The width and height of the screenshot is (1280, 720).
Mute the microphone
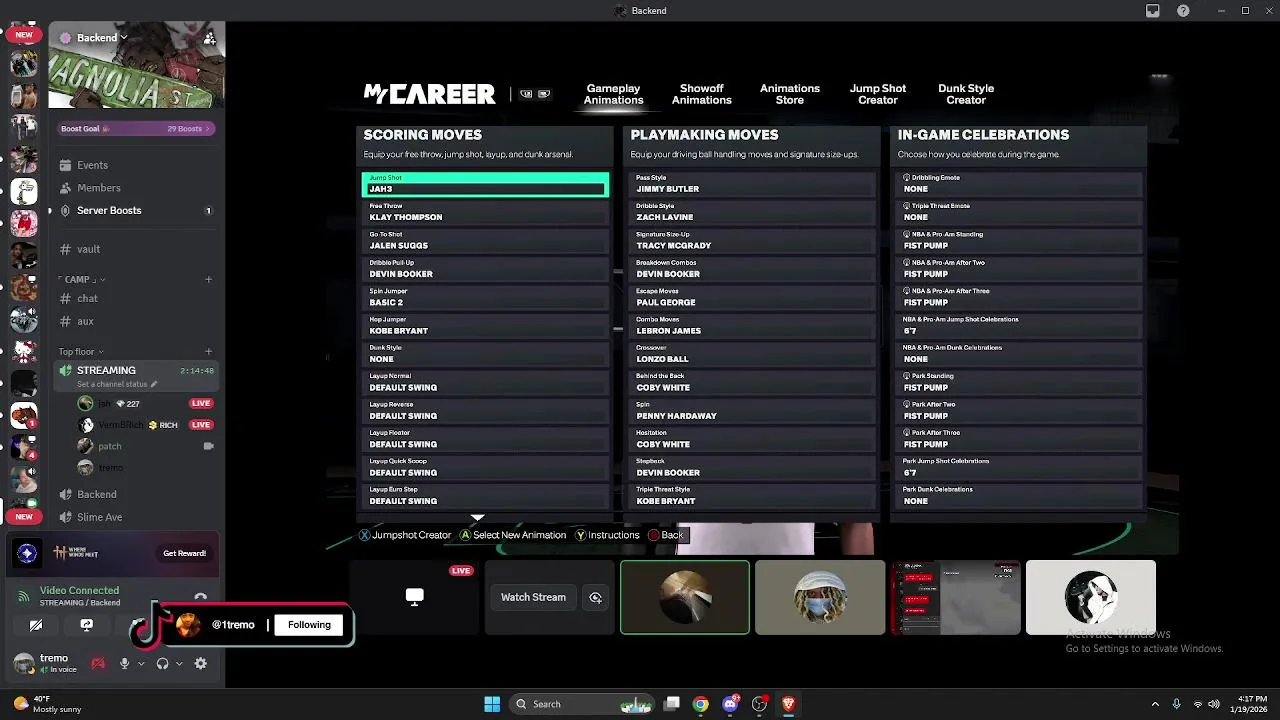pos(125,663)
